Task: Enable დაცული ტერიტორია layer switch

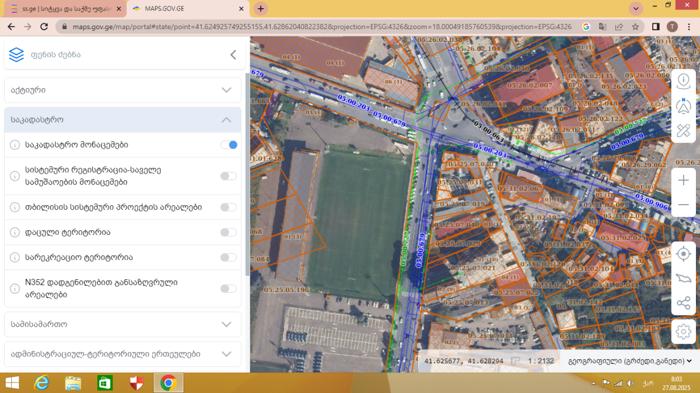Action: click(229, 232)
